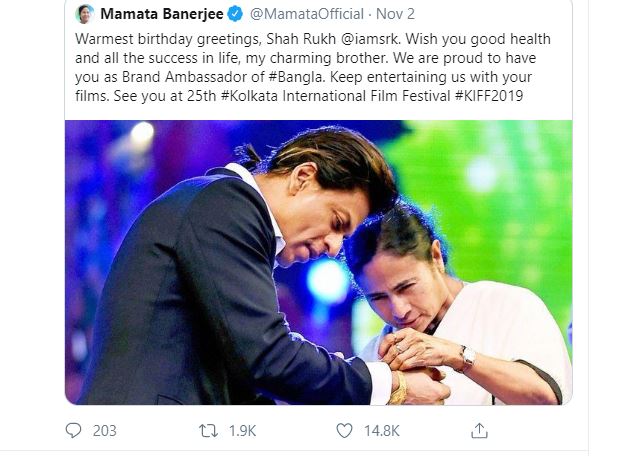The height and width of the screenshot is (456, 619).
Task: Click the 14.8K likes count
Action: point(381,431)
